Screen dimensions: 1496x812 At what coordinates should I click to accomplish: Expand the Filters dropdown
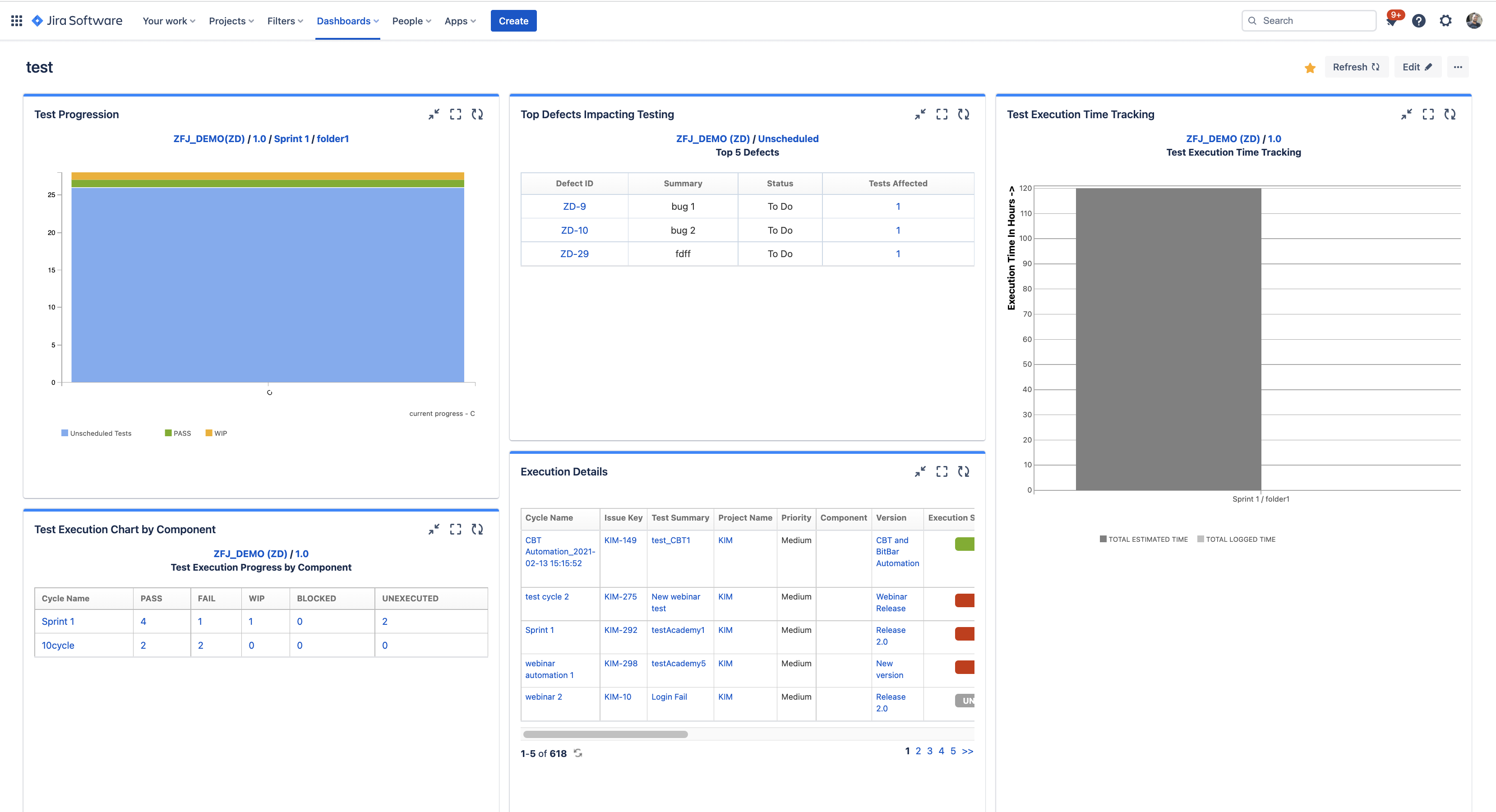[285, 21]
